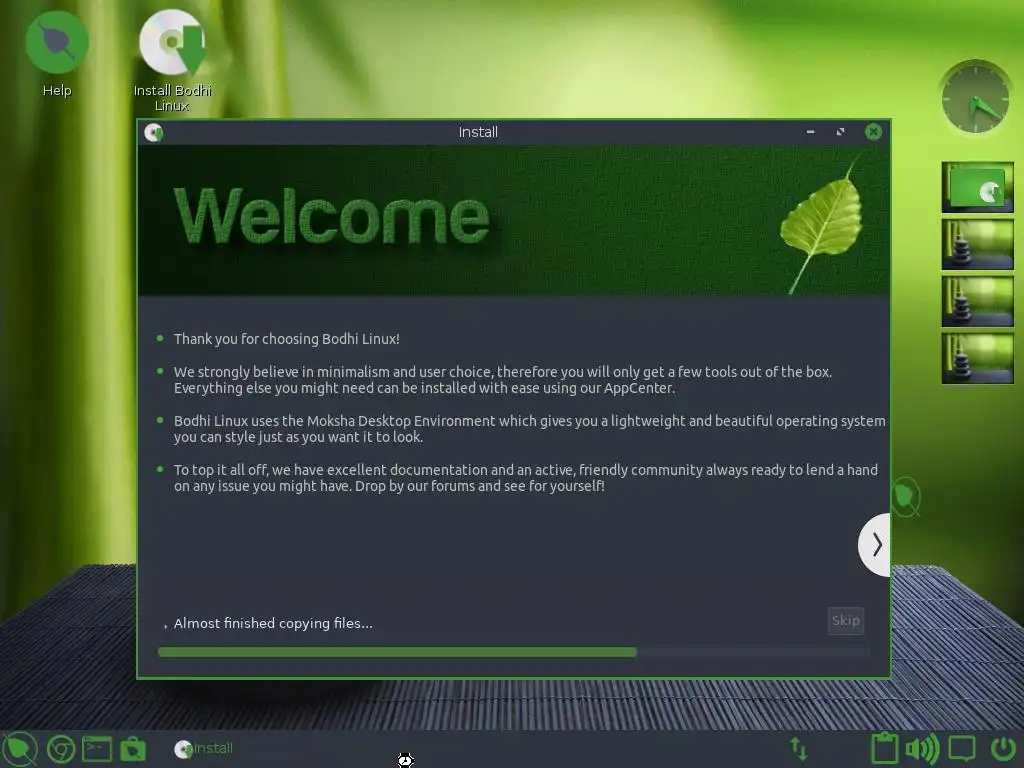1024x768 pixels.
Task: Launch the Chromium web browser from the panel
Action: coord(61,749)
